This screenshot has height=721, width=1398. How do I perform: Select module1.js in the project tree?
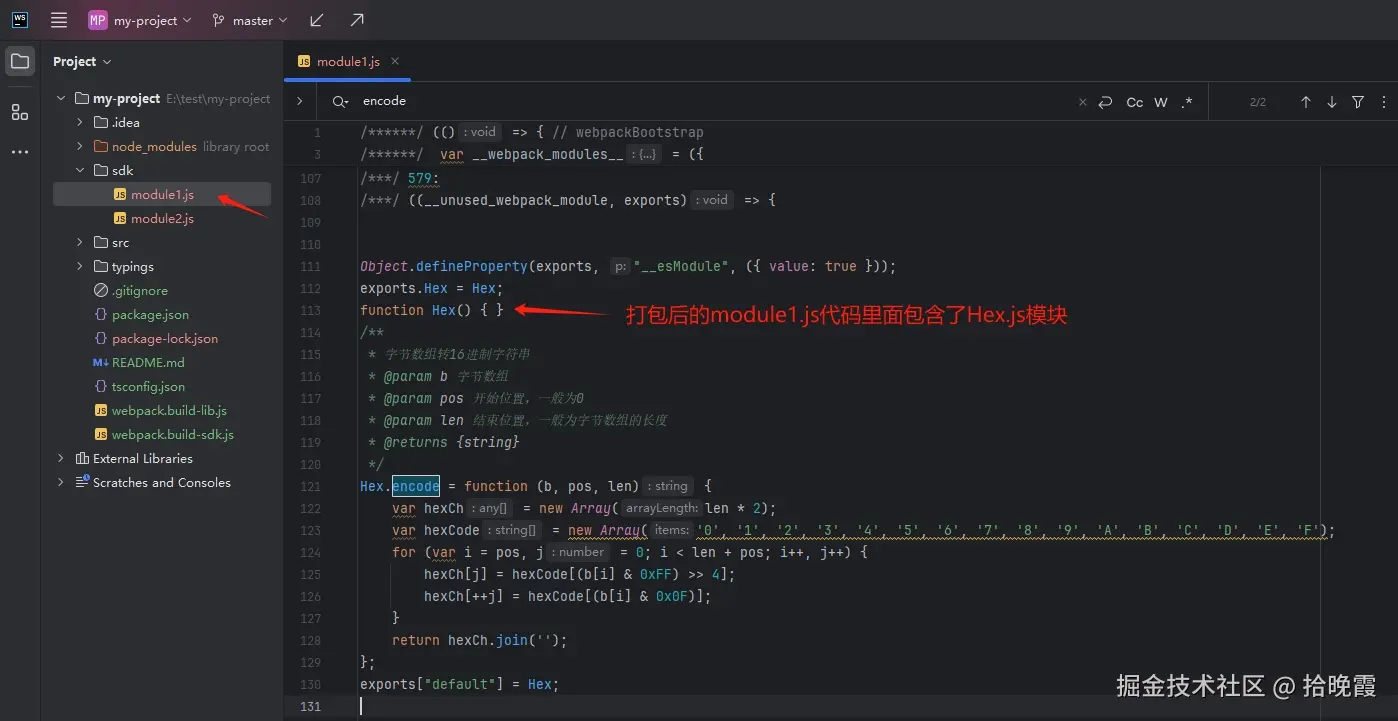pos(162,194)
